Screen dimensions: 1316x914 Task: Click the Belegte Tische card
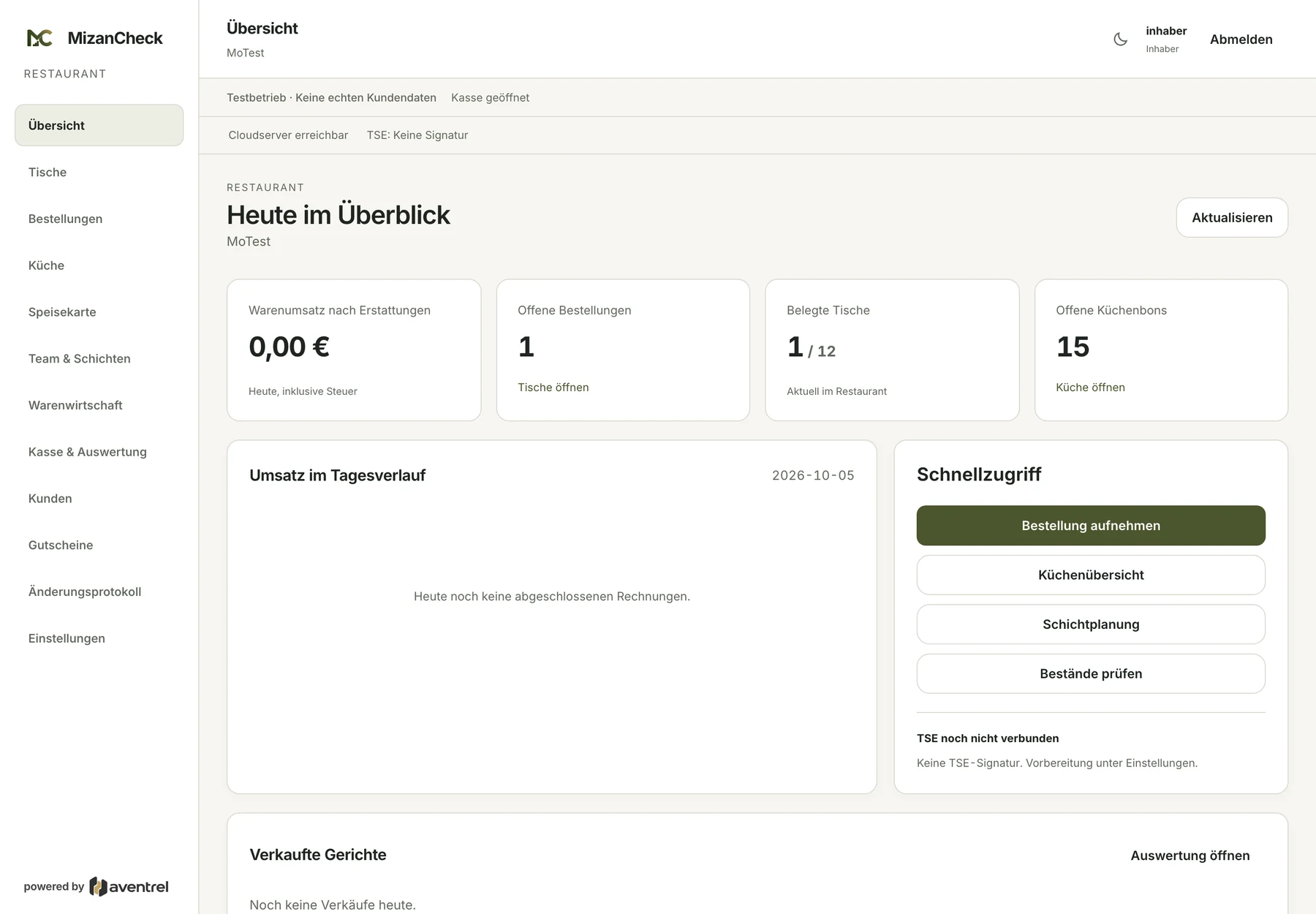point(892,350)
